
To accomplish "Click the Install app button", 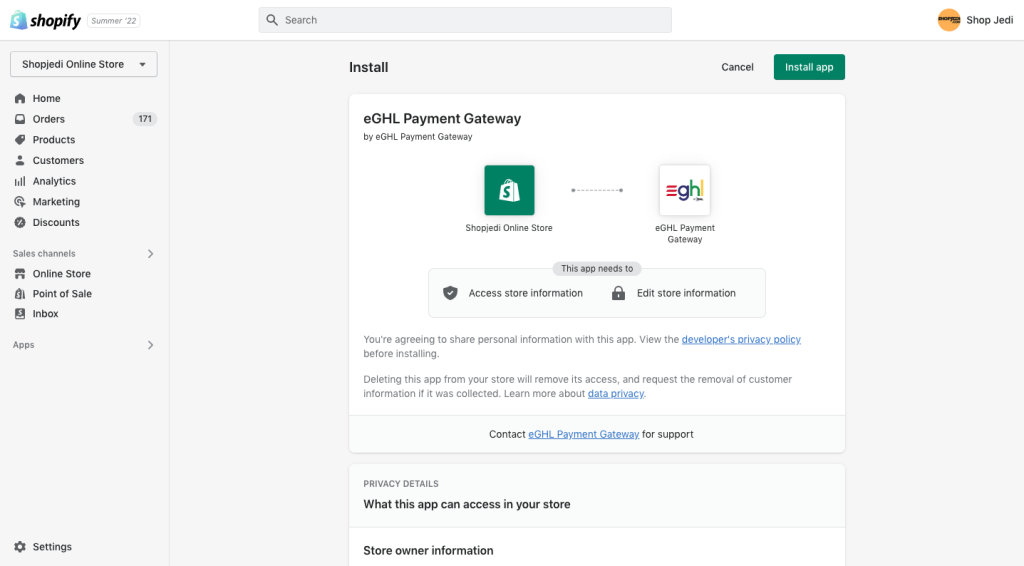I will point(809,67).
